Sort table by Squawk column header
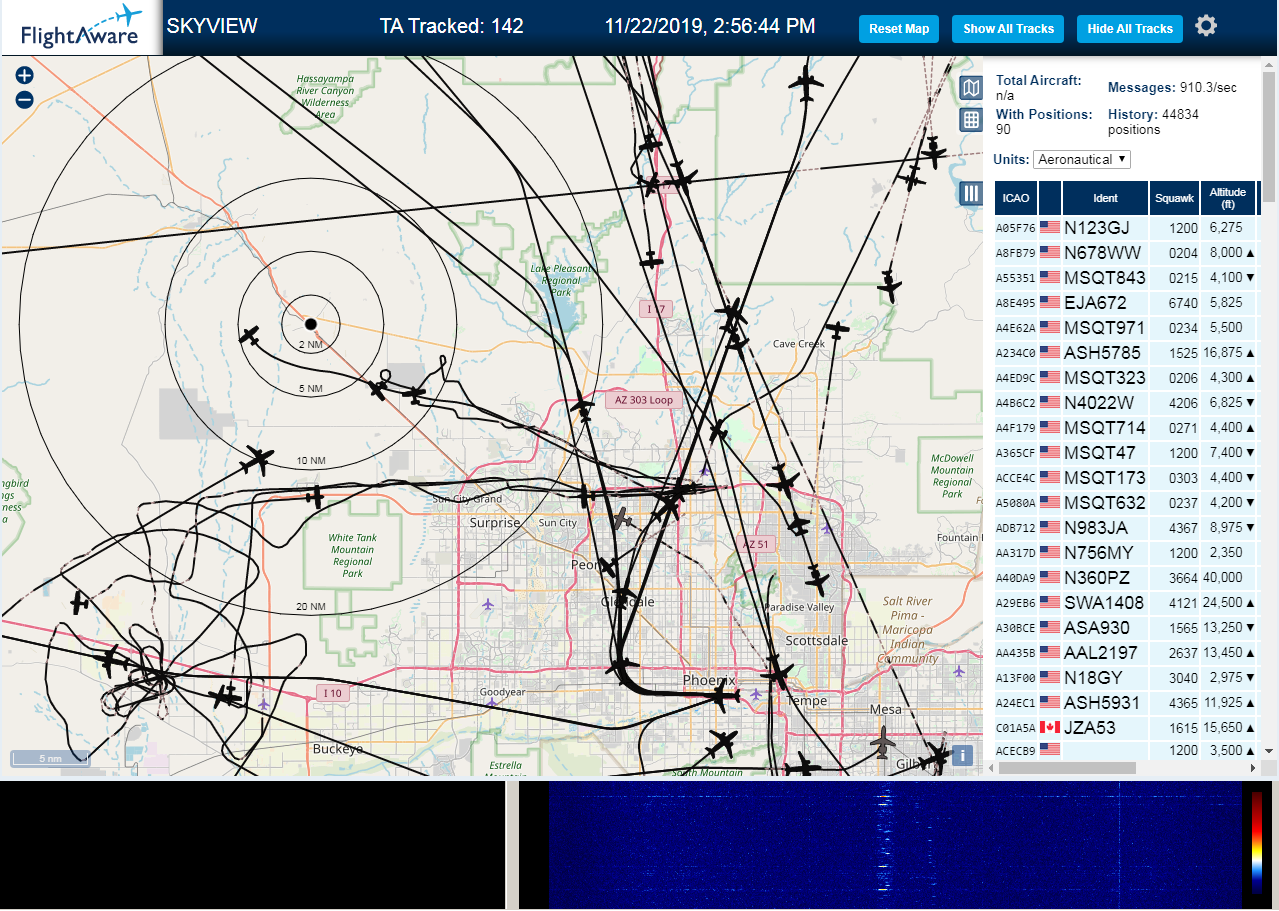The image size is (1279, 911). pyautogui.click(x=1174, y=198)
